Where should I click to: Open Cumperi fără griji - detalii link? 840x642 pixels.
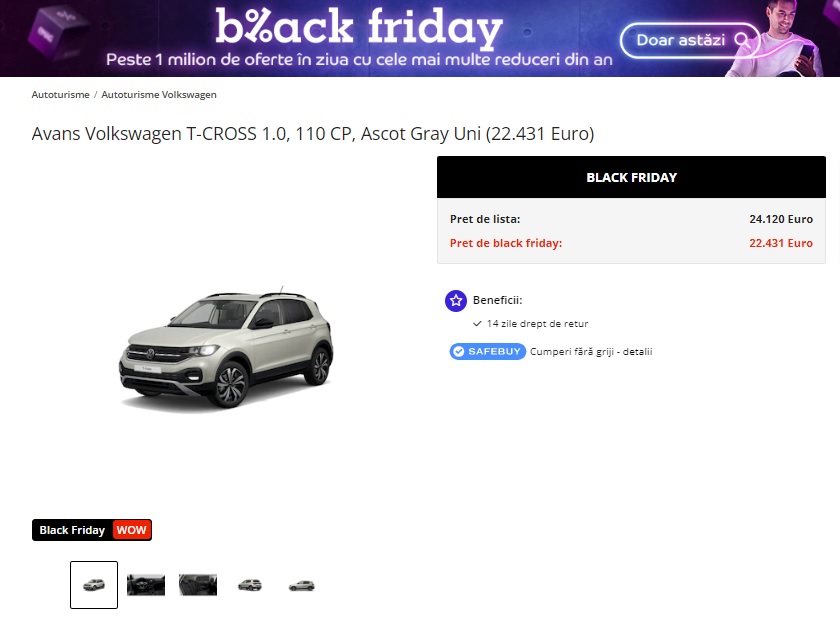591,352
